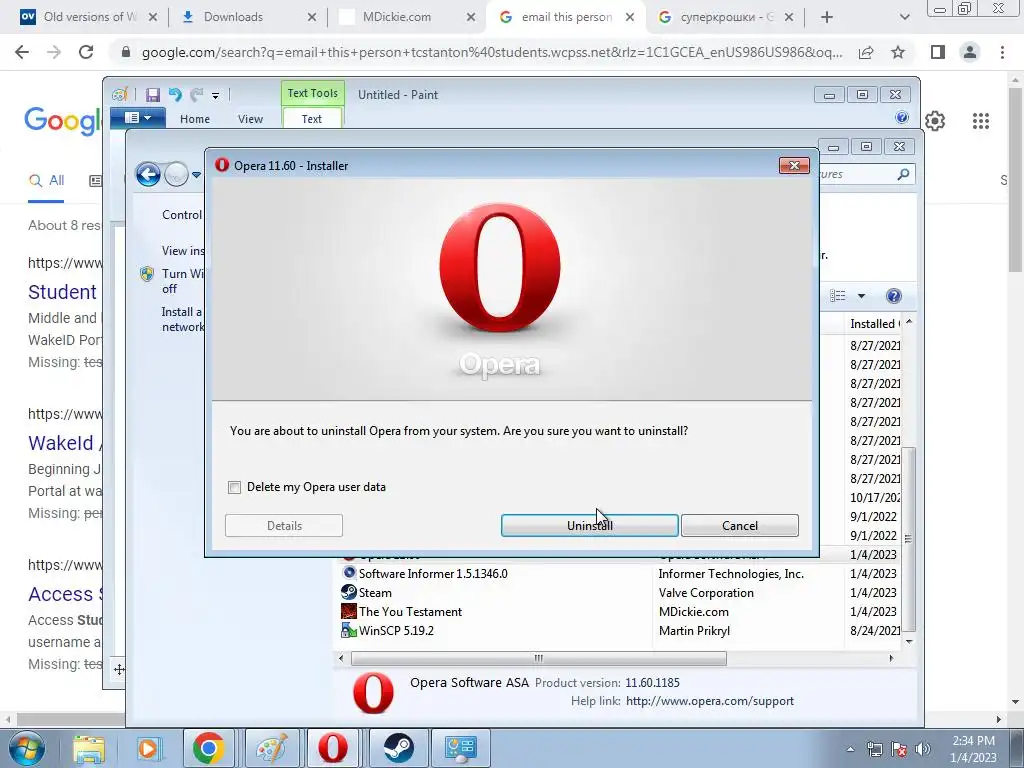Click the Steam icon in programs list

[349, 592]
